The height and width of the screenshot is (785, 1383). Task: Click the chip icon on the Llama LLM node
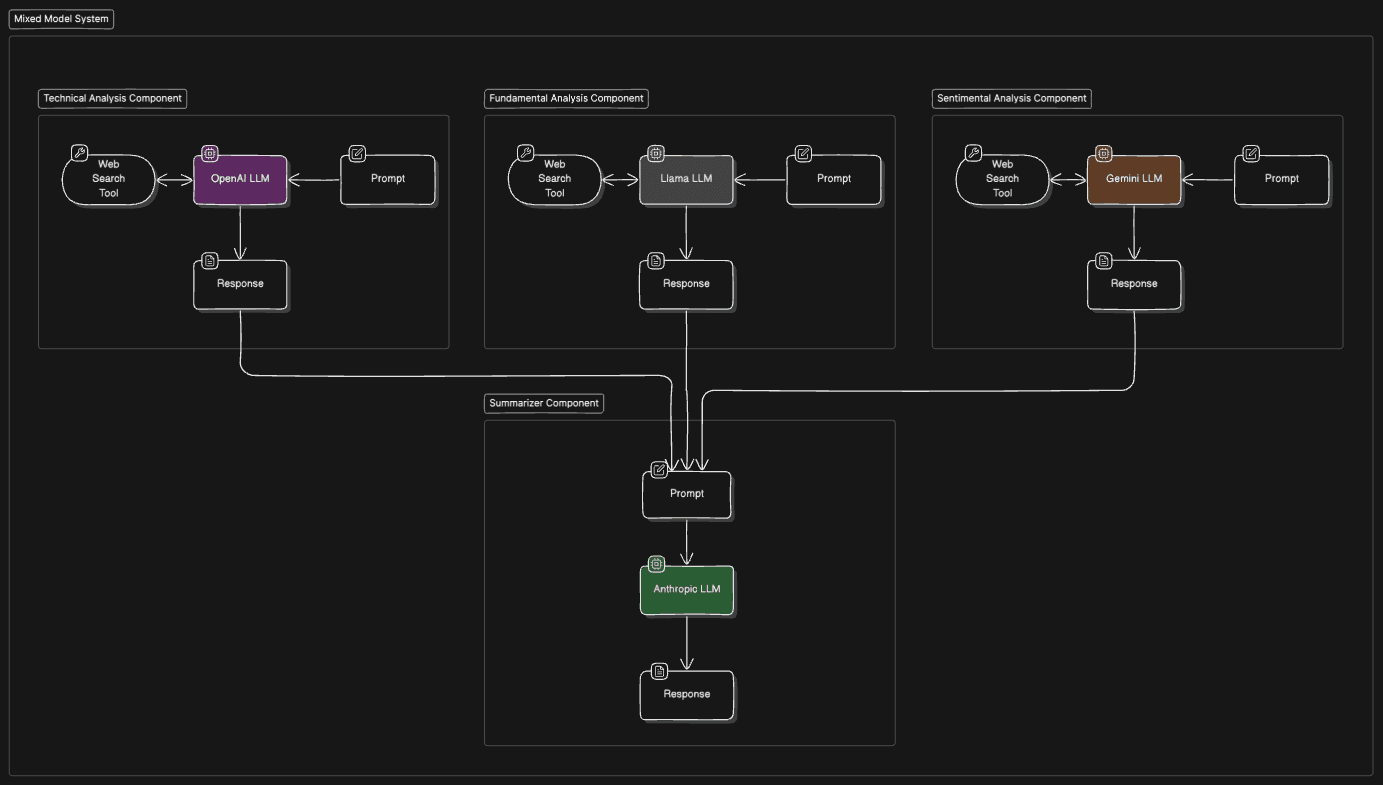point(656,153)
